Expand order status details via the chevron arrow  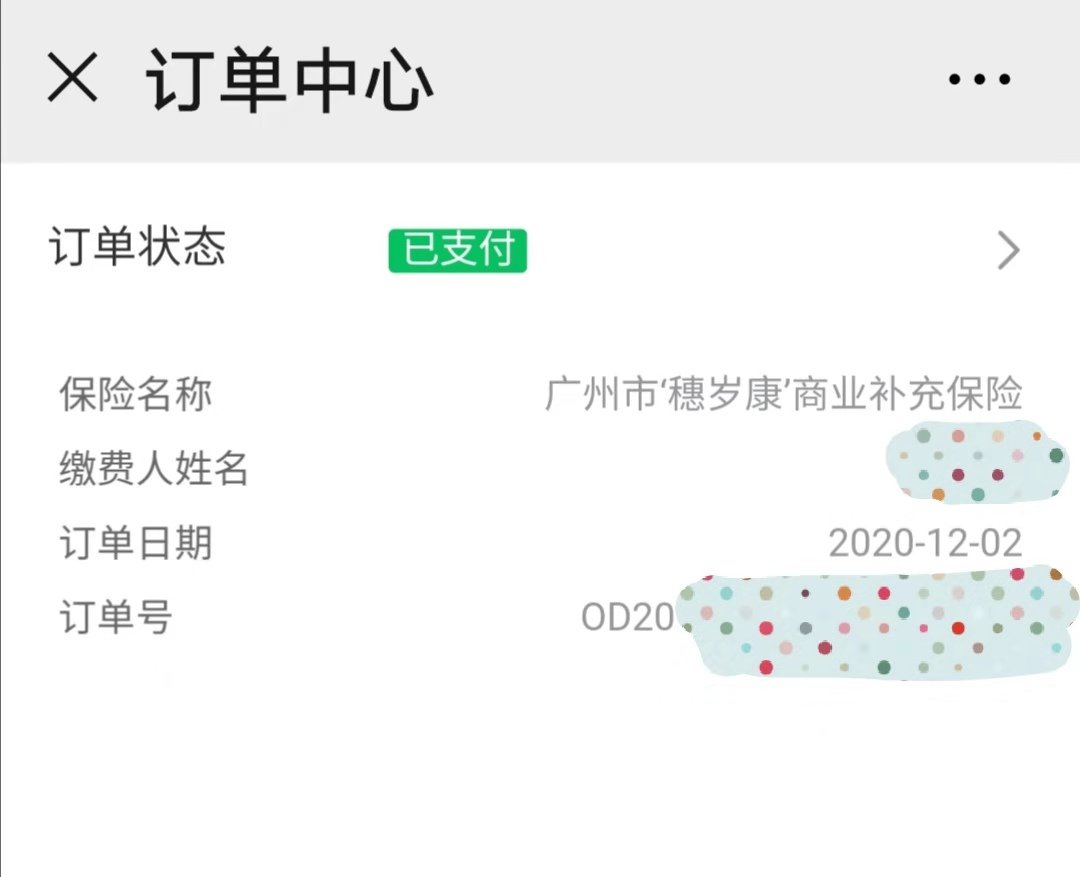(1008, 251)
